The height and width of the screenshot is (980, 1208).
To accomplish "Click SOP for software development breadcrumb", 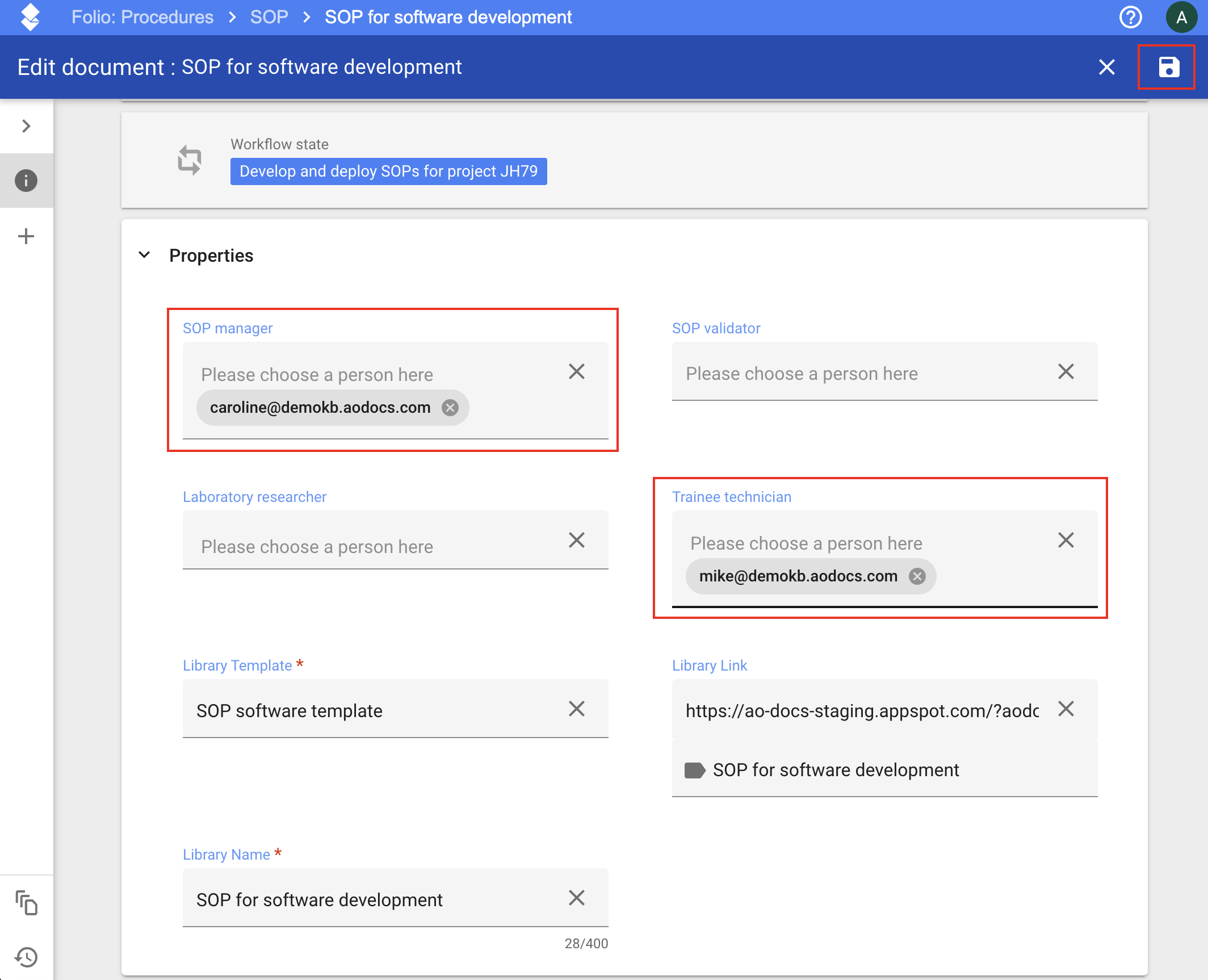I will pyautogui.click(x=448, y=17).
